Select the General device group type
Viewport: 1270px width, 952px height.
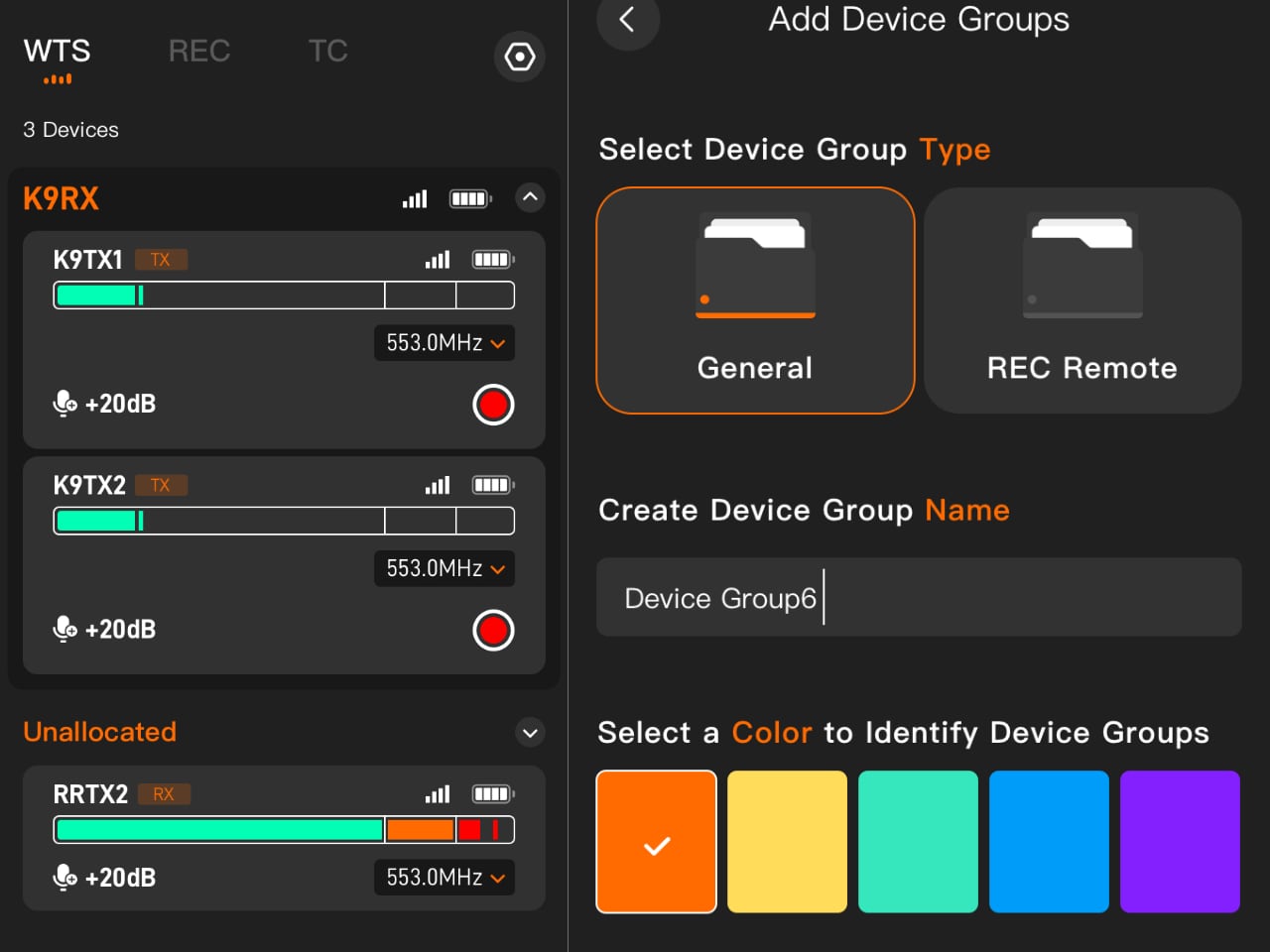755,300
